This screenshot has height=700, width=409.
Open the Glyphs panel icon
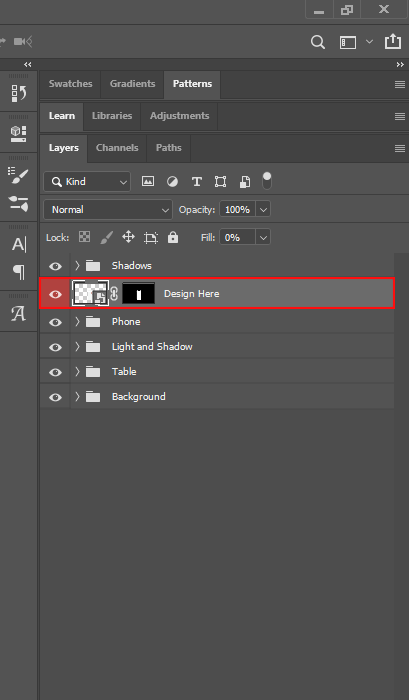18,313
